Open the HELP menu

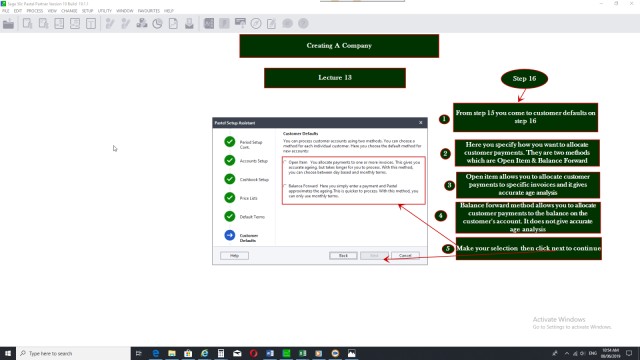coord(169,11)
